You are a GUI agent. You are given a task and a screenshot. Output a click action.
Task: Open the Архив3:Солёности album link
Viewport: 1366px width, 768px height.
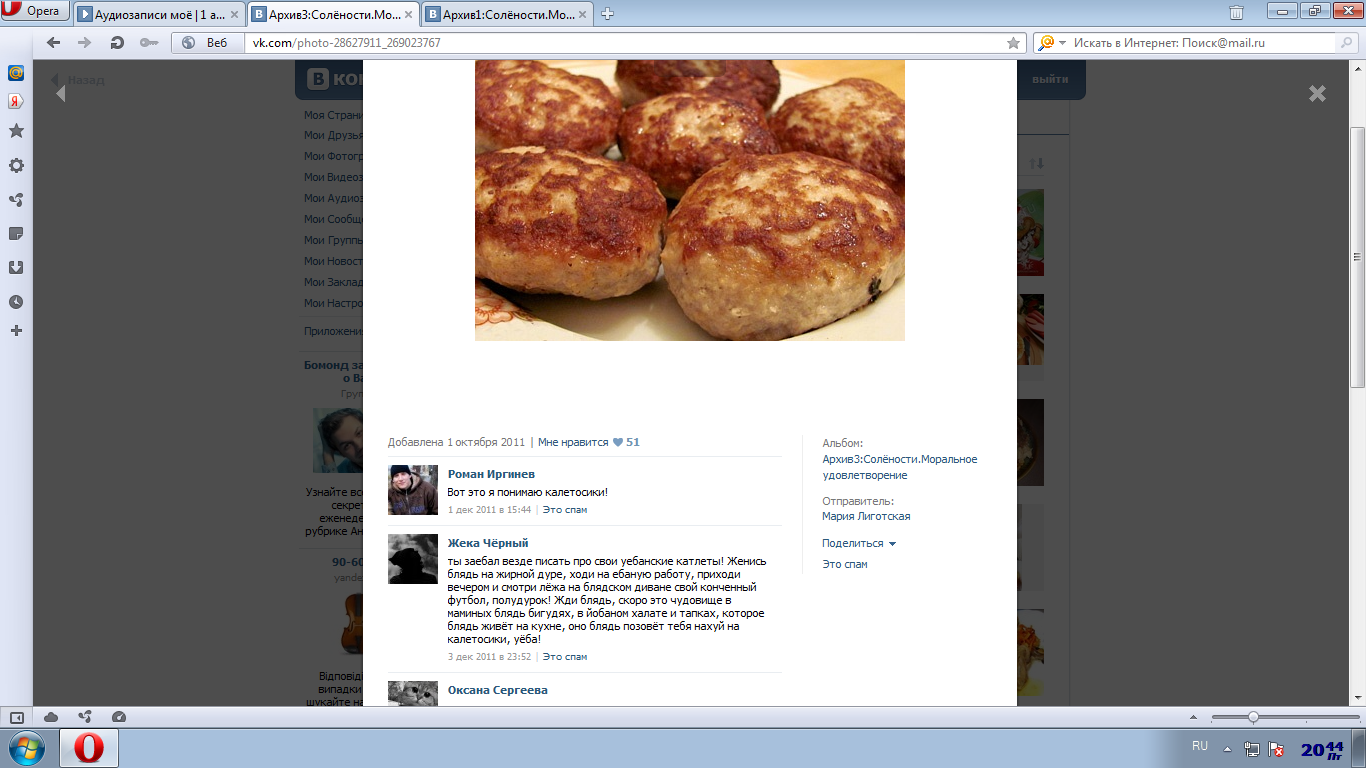click(x=900, y=467)
